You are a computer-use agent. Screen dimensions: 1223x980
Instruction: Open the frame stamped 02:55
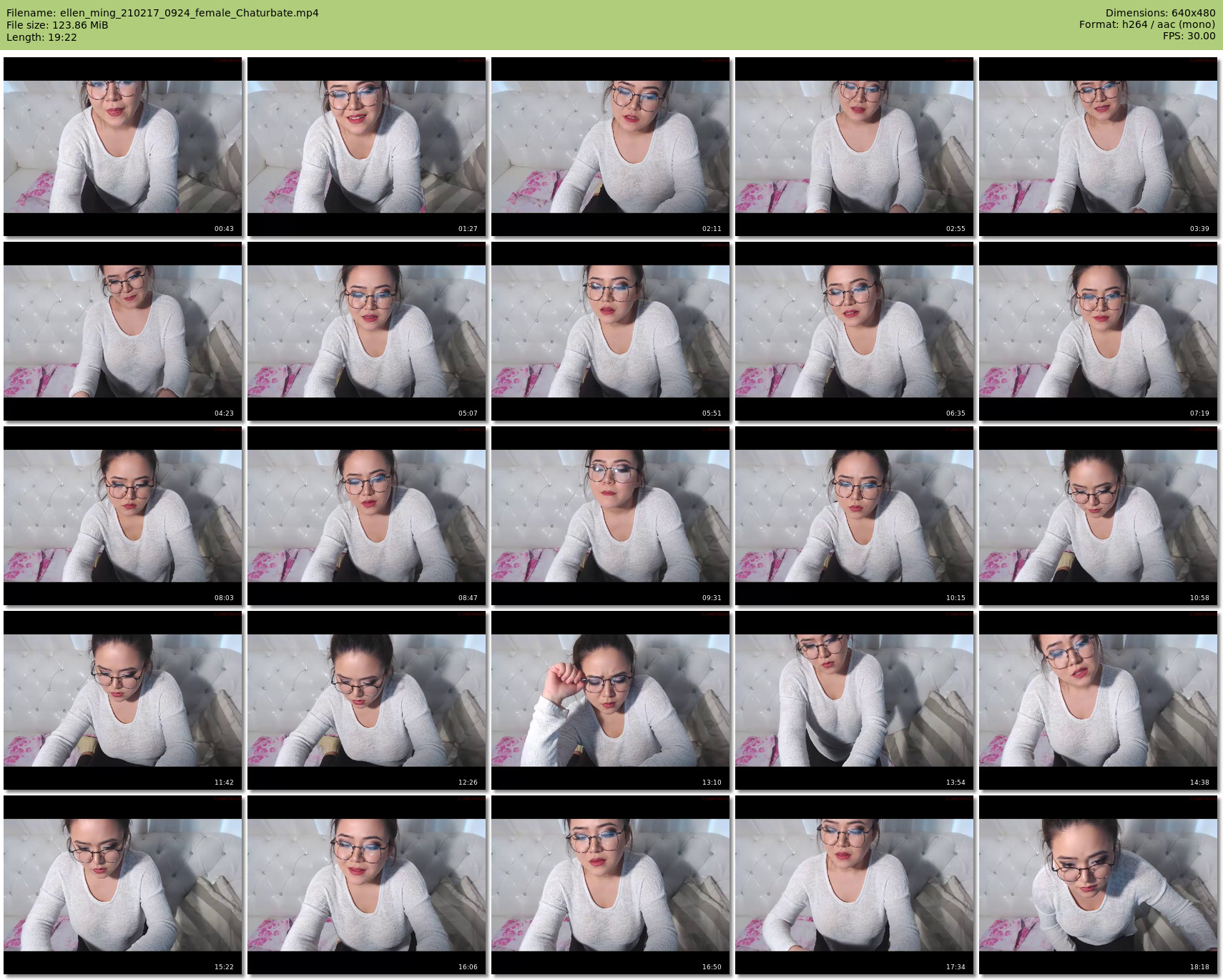(855, 147)
